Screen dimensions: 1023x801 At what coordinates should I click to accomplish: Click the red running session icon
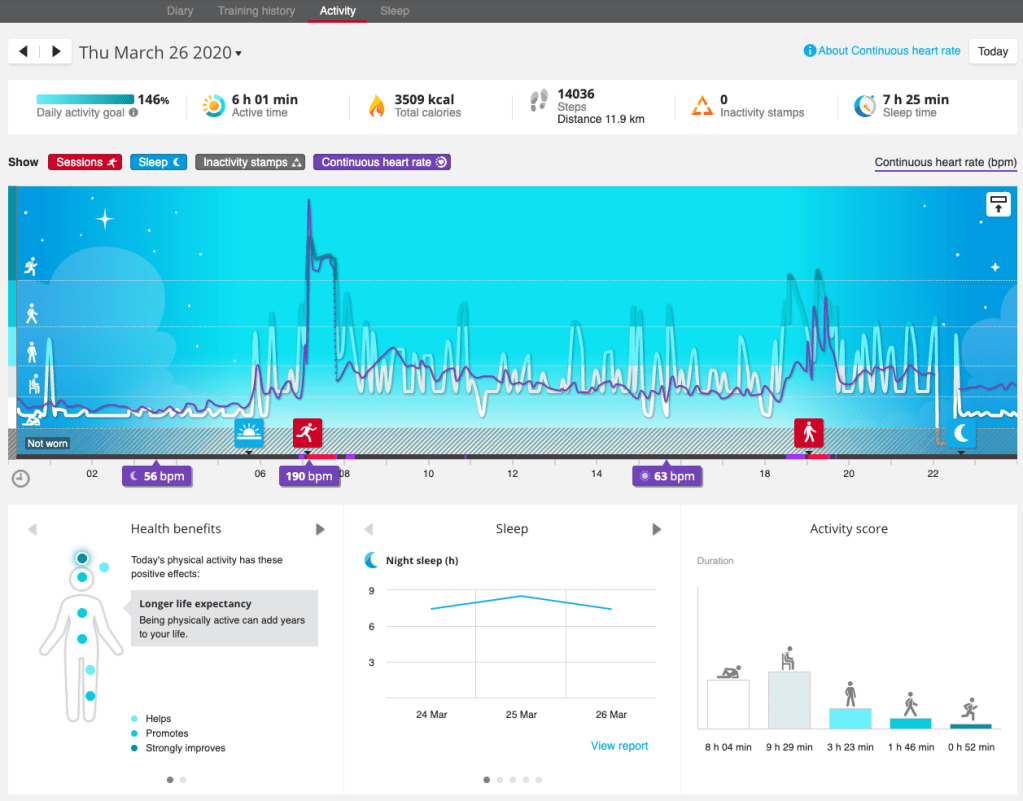[307, 432]
